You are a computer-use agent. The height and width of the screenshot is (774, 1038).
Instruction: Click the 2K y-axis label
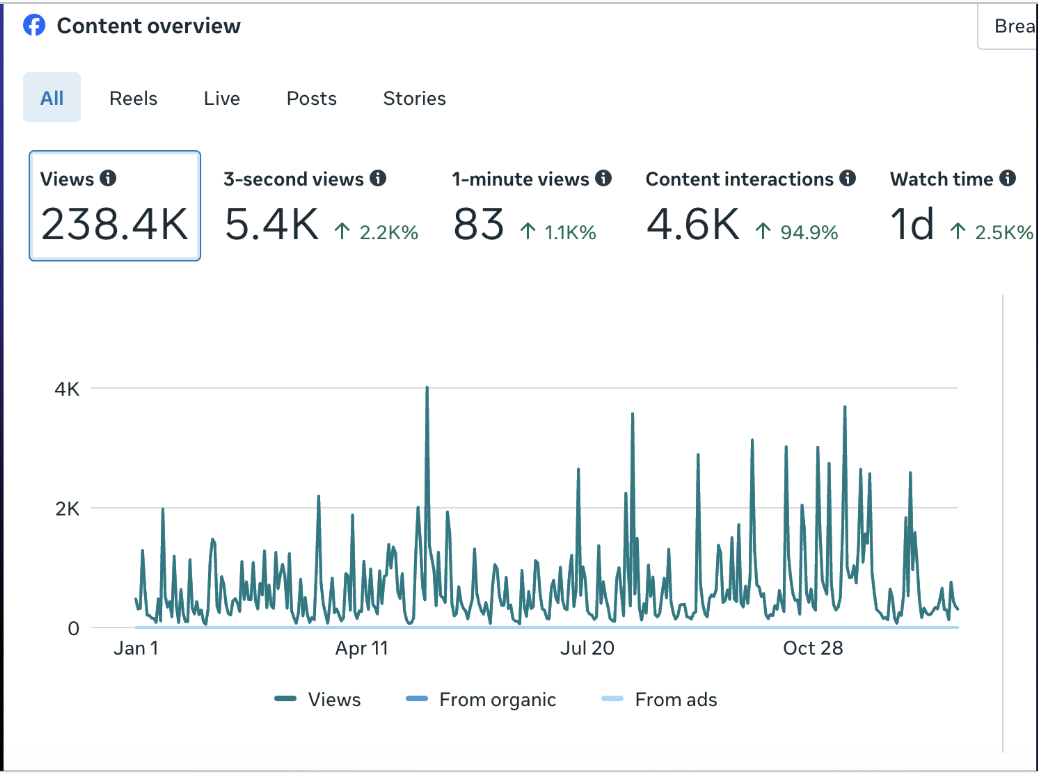[x=67, y=509]
